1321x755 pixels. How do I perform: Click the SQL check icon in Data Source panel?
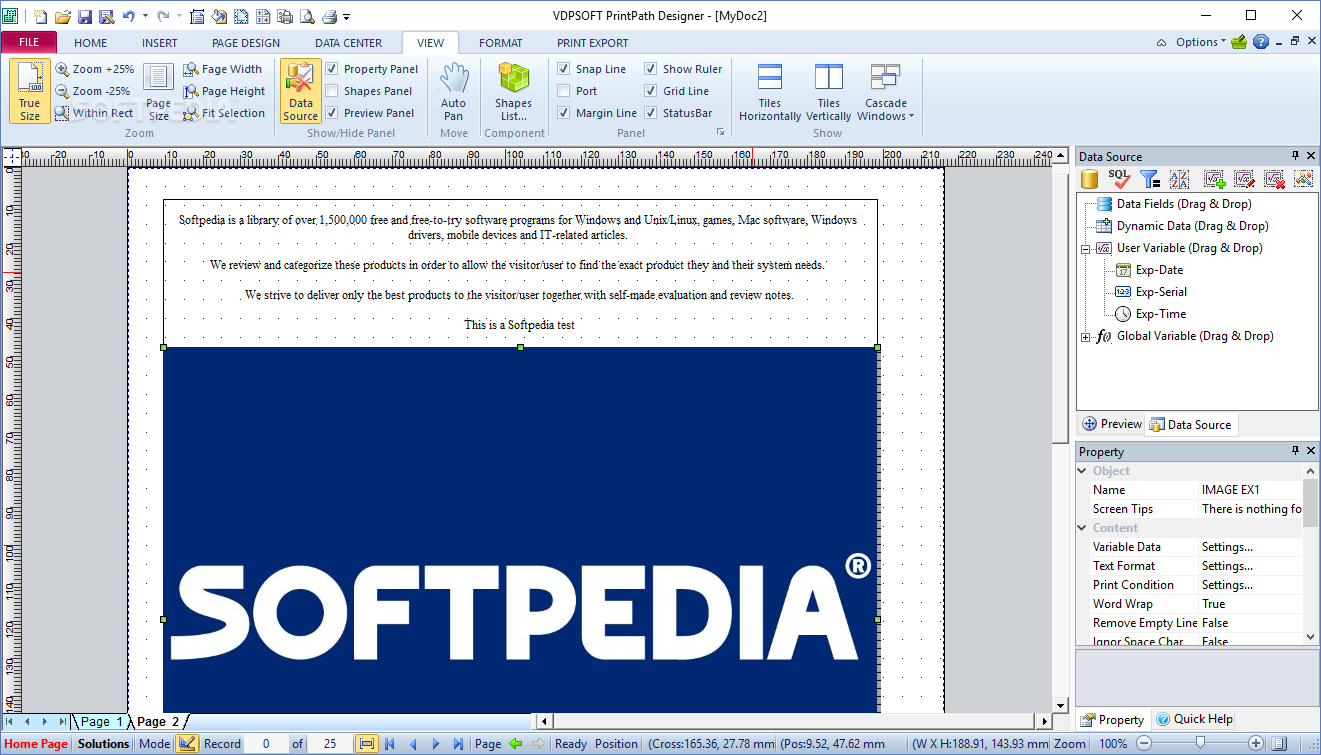click(x=1120, y=179)
